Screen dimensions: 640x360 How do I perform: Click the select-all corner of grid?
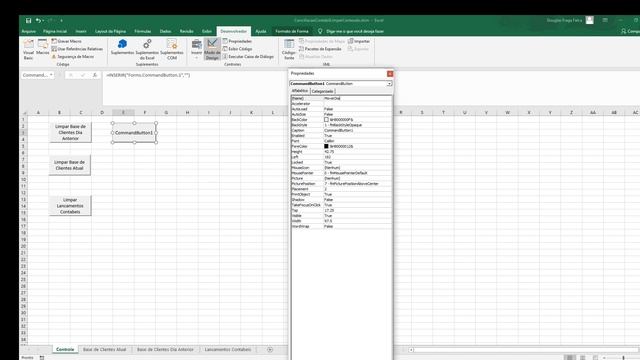tap(24, 113)
